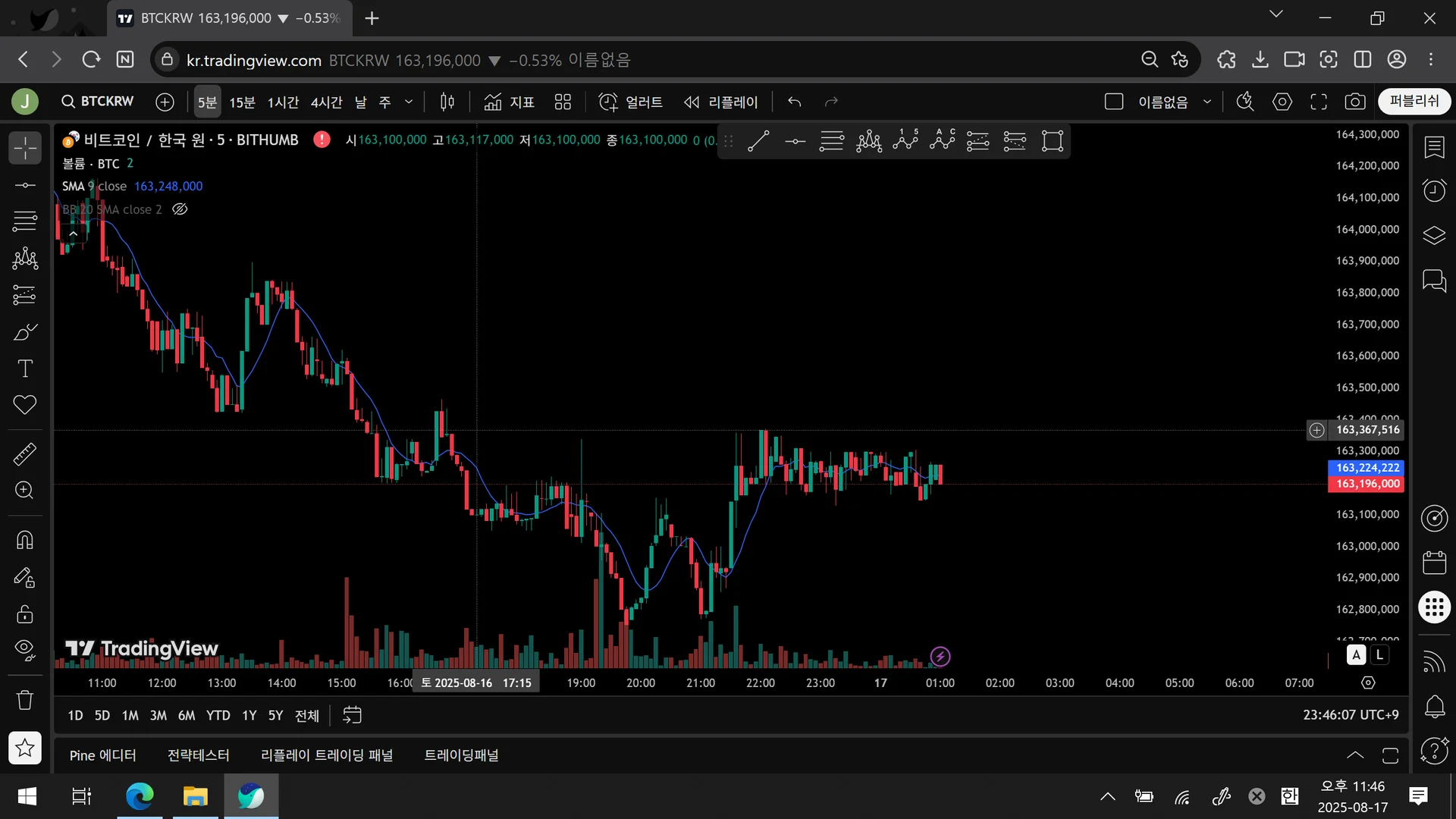Click the trash remove drawings icon

coord(24,699)
